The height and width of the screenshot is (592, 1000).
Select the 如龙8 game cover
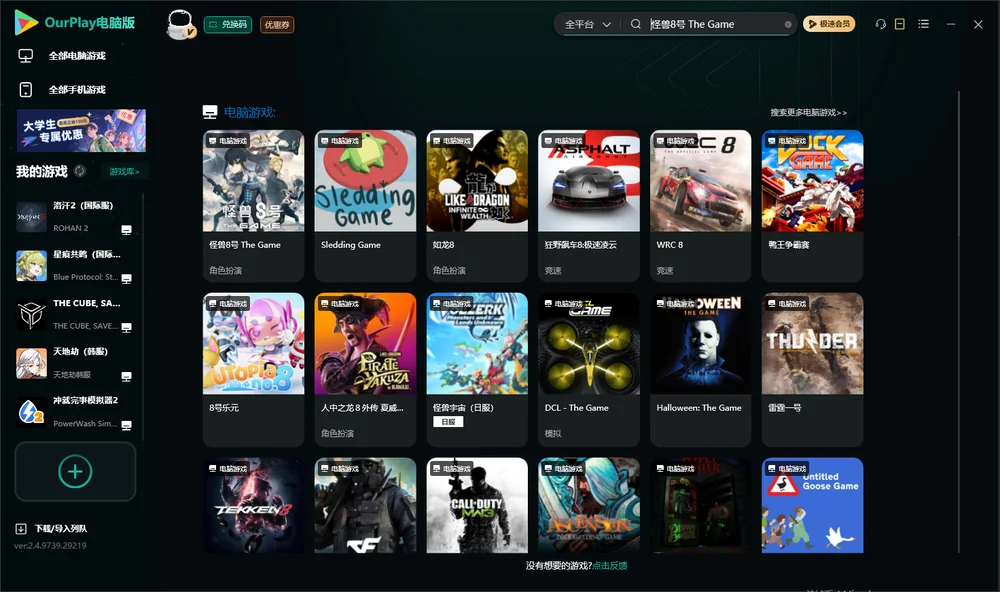click(477, 181)
